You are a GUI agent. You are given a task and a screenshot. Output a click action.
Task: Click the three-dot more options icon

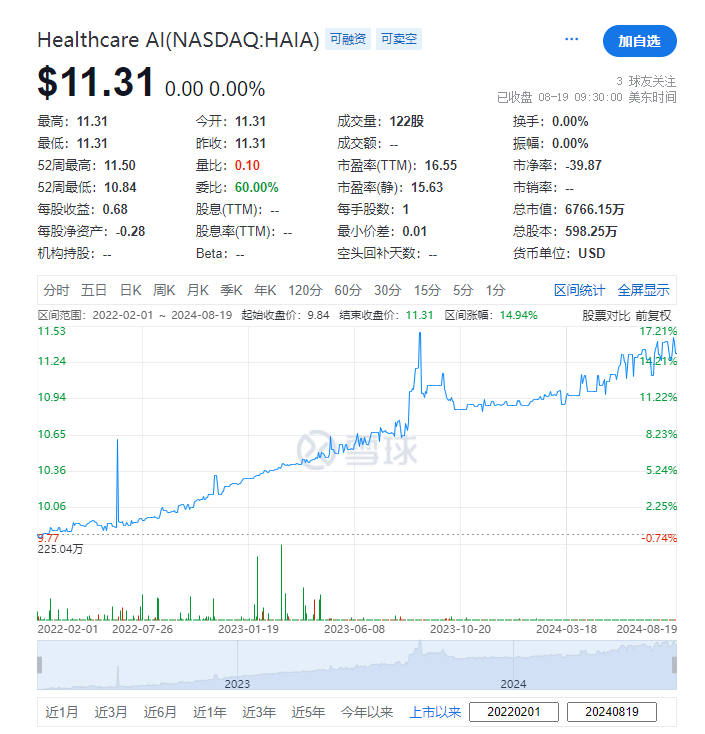point(572,40)
